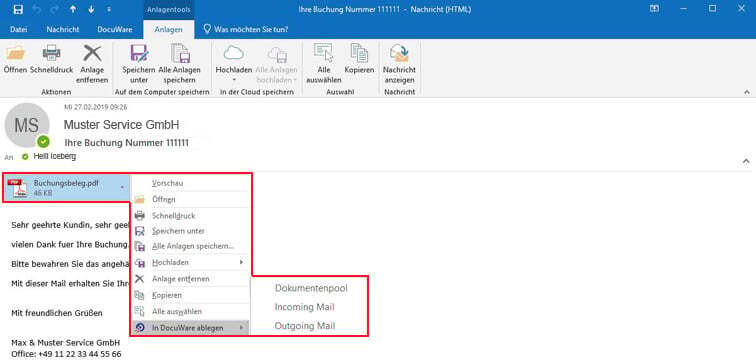Click Alle Anlagen hochladen ribbon button
The width and height of the screenshot is (756, 360).
click(277, 64)
